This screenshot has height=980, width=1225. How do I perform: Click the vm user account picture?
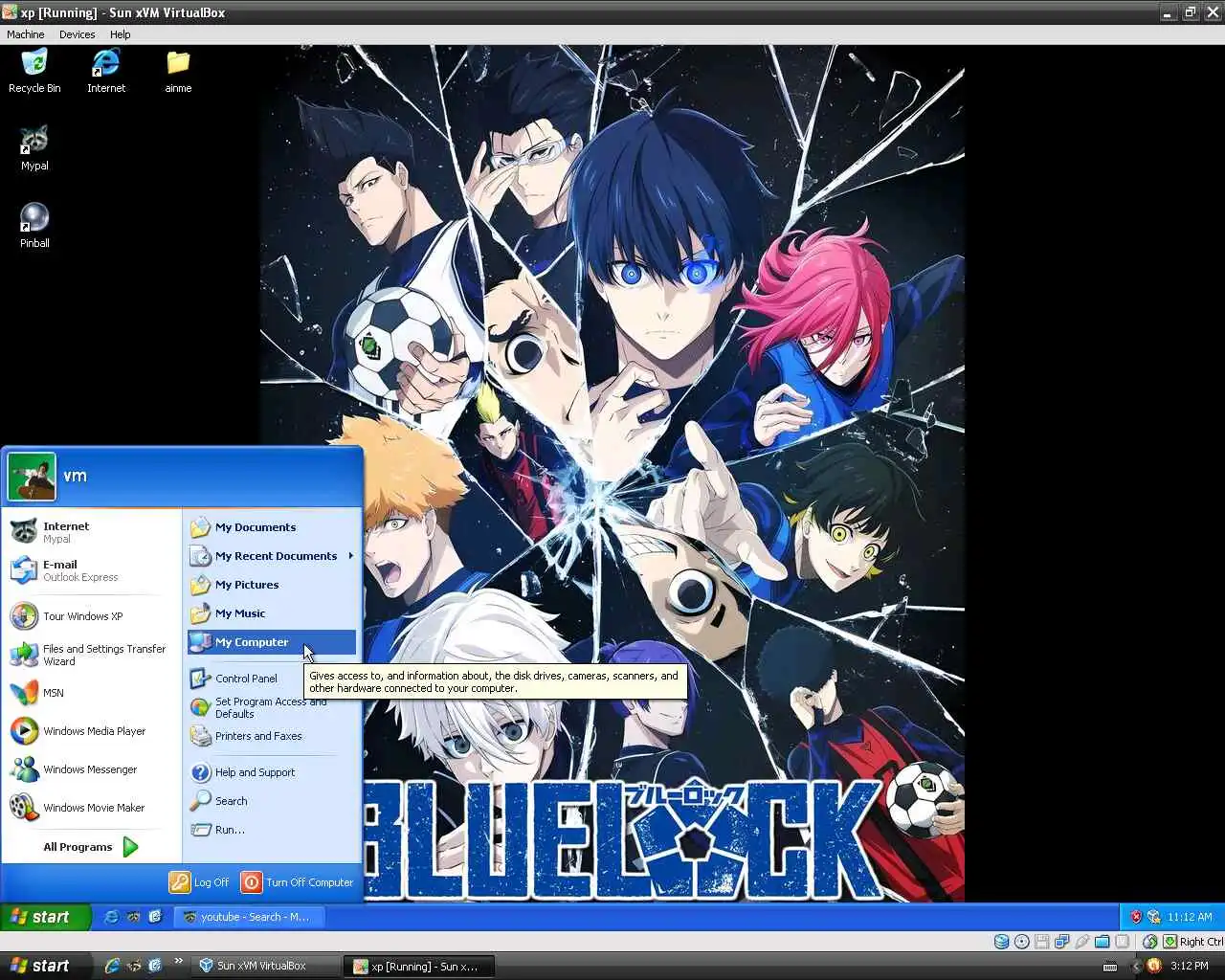tap(32, 477)
